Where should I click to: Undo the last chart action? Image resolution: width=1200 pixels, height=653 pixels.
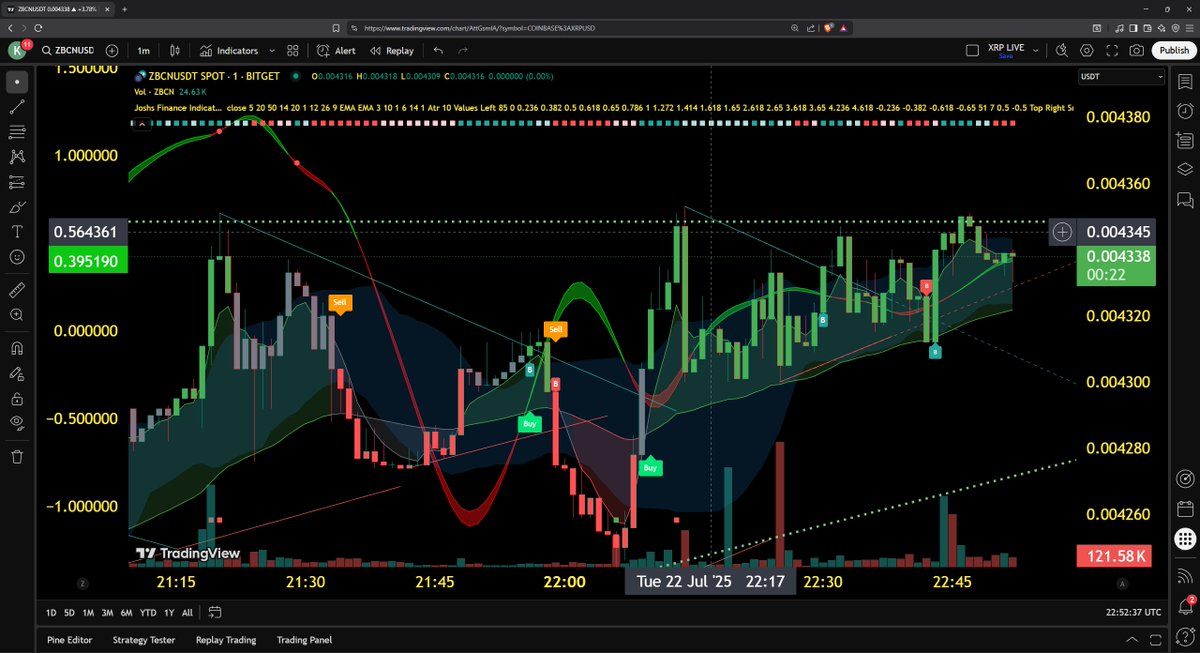(438, 50)
